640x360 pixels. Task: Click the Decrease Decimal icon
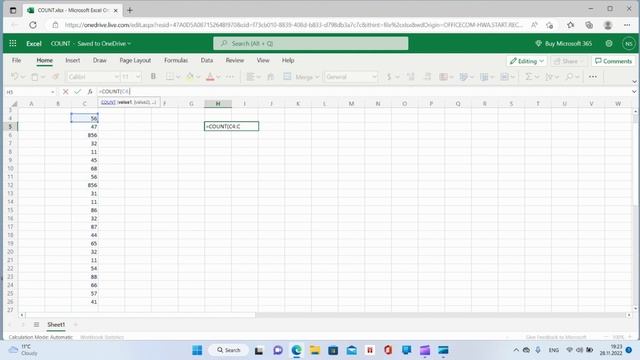click(427, 76)
